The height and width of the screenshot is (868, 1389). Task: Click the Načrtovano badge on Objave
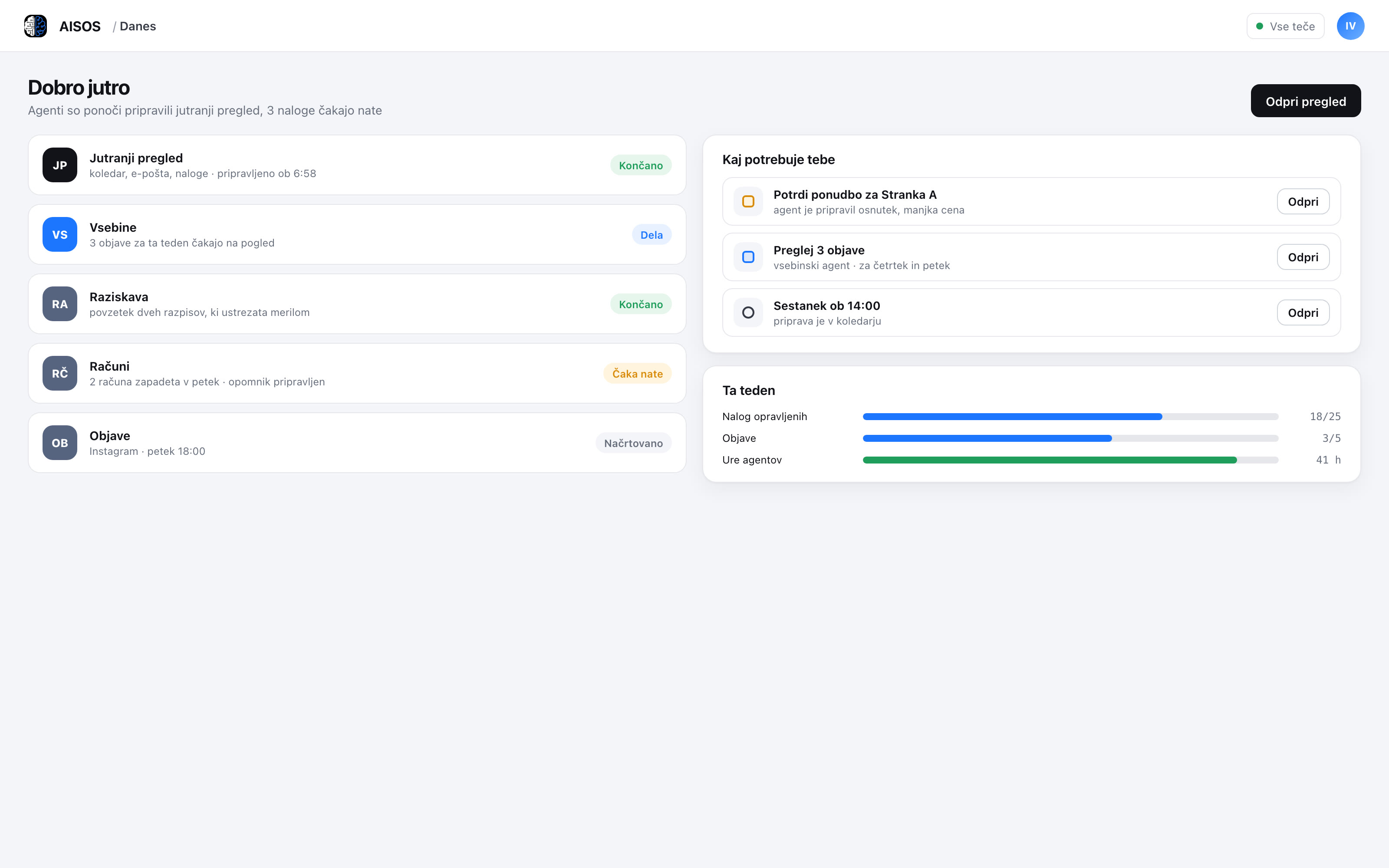(x=633, y=443)
